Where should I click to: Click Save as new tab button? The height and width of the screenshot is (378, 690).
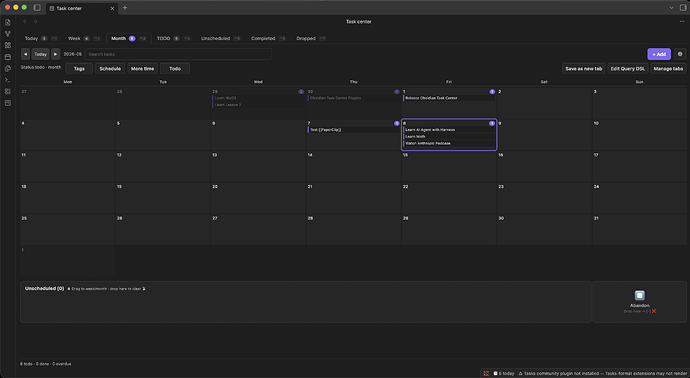tap(584, 69)
